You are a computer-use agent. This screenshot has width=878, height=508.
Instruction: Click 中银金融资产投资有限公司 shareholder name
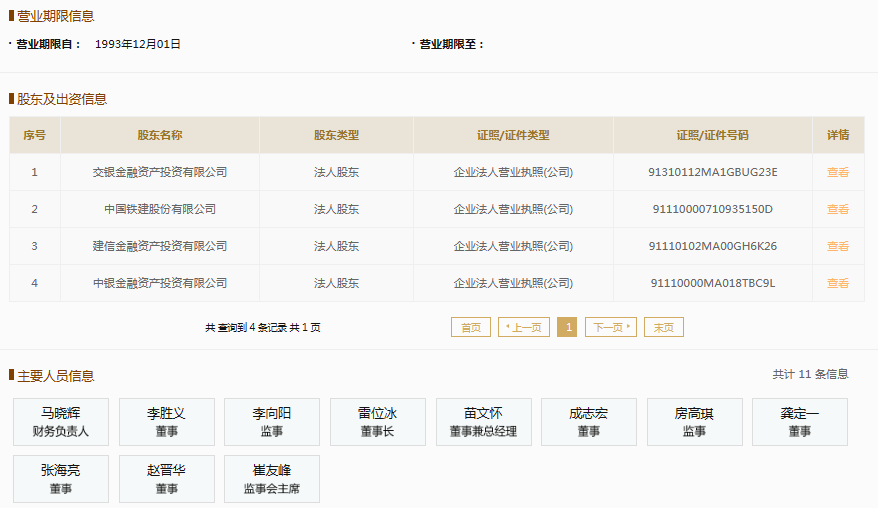coord(160,283)
